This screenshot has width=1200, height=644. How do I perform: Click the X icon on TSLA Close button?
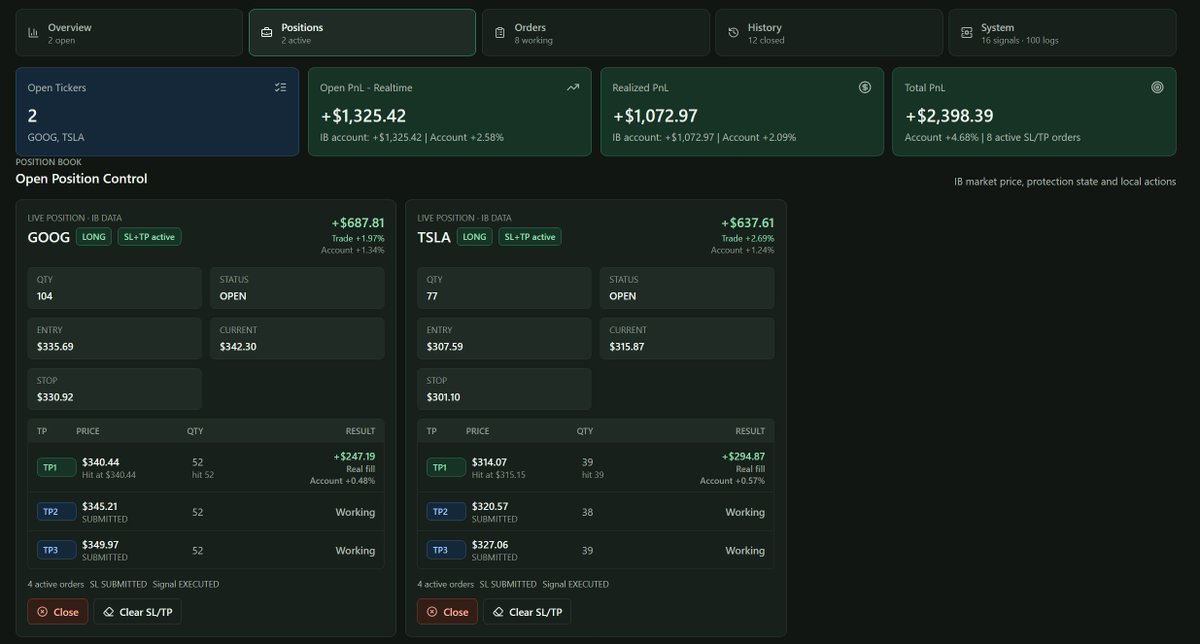(x=432, y=612)
